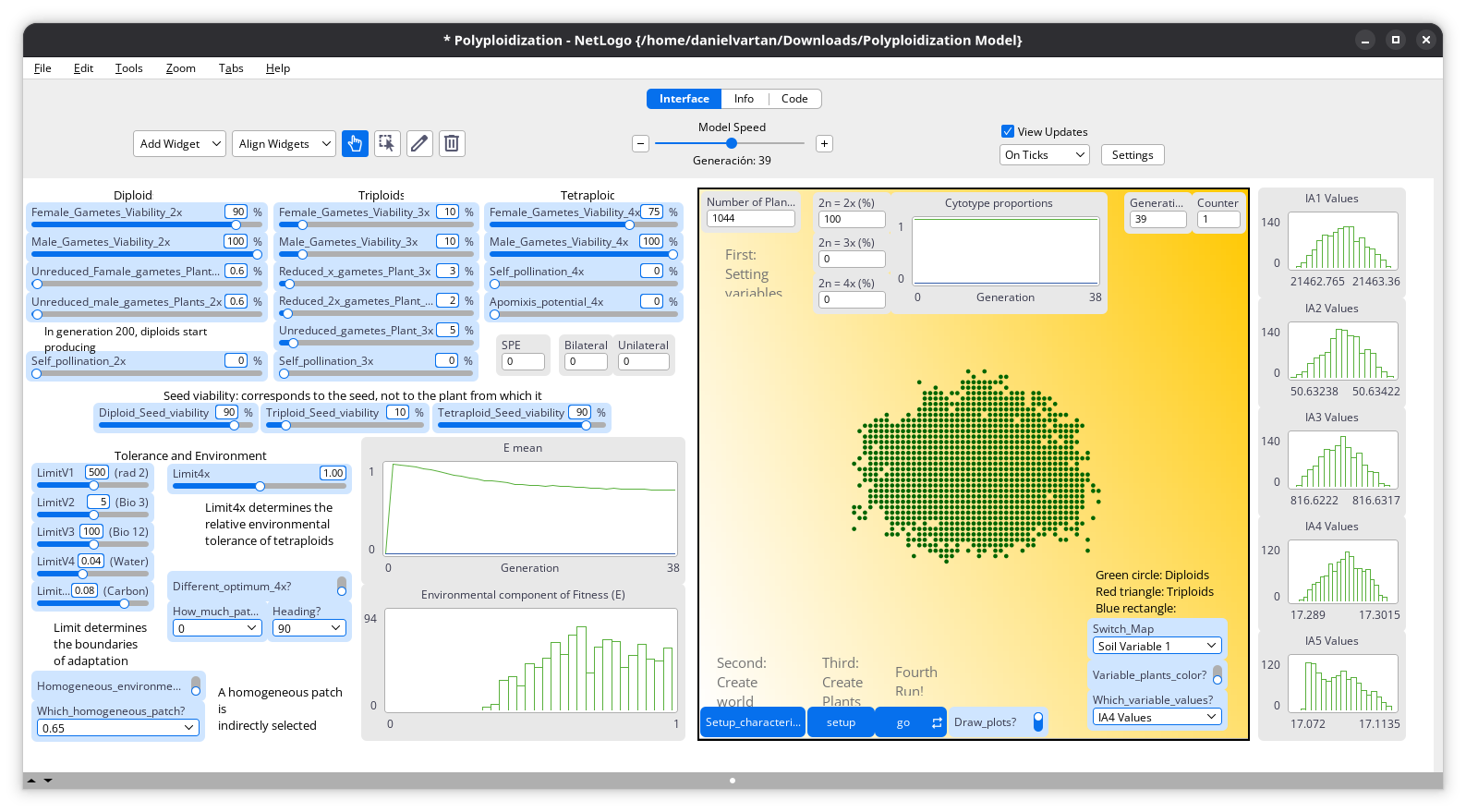1466x812 pixels.
Task: Toggle the Draw_plots? switch
Action: pos(1038,721)
